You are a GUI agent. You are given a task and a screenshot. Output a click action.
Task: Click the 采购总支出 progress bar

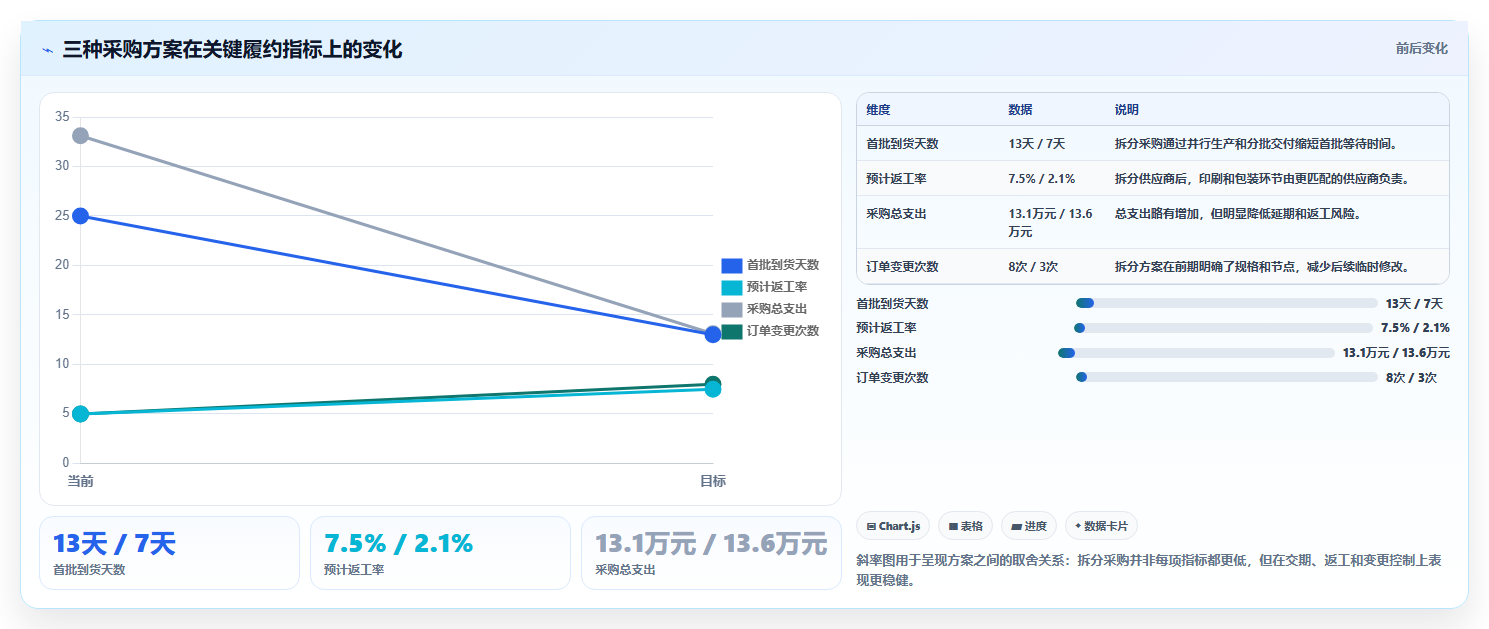pos(1196,353)
